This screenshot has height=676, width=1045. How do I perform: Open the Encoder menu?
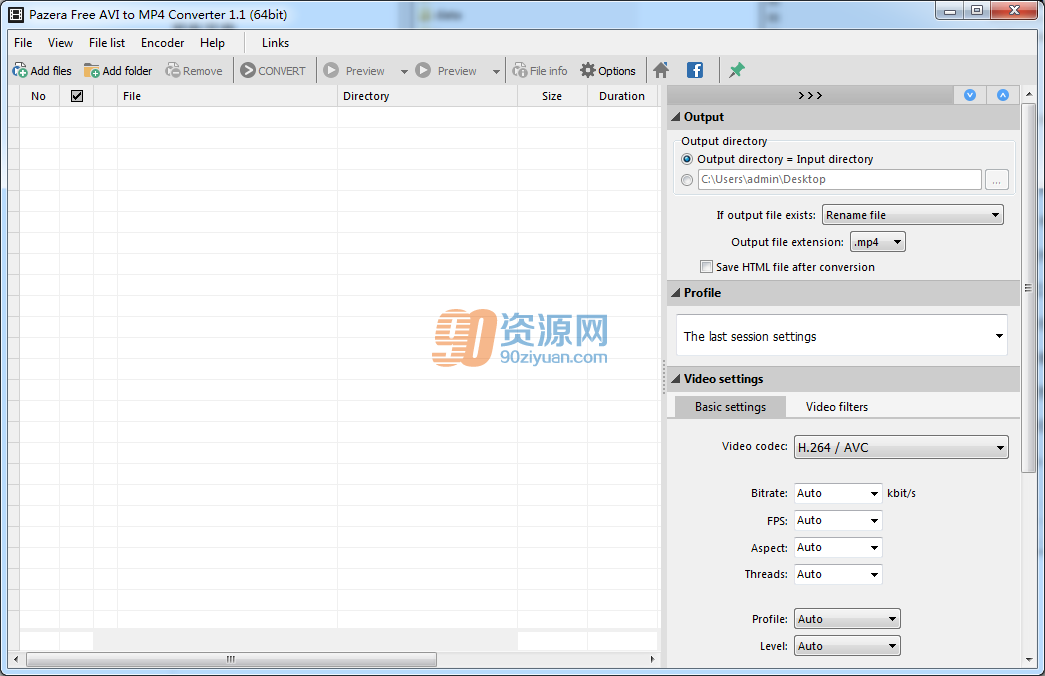(162, 43)
